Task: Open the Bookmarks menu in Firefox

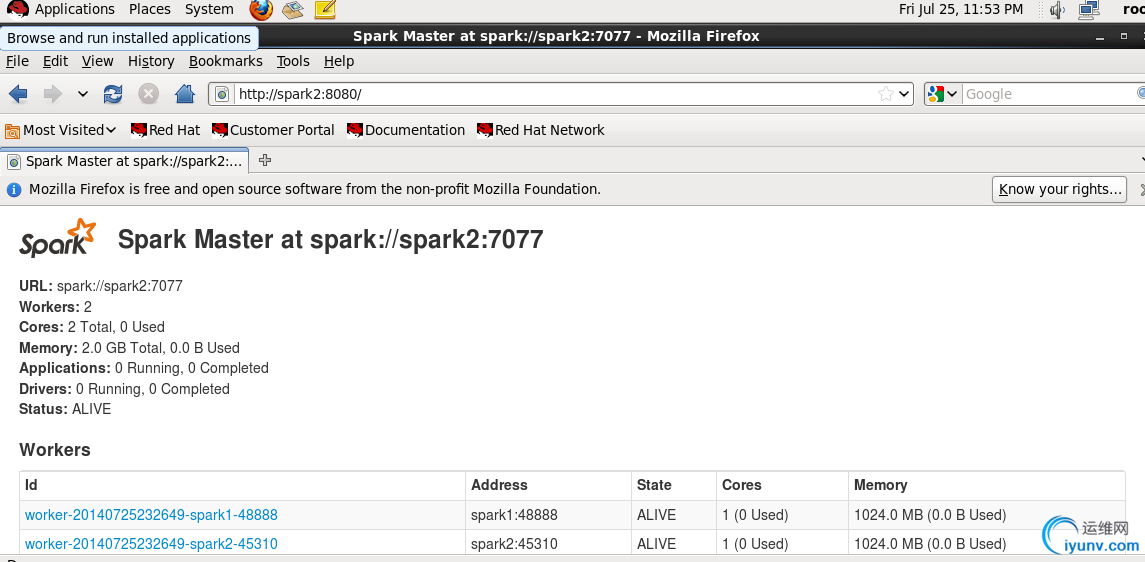Action: point(226,61)
